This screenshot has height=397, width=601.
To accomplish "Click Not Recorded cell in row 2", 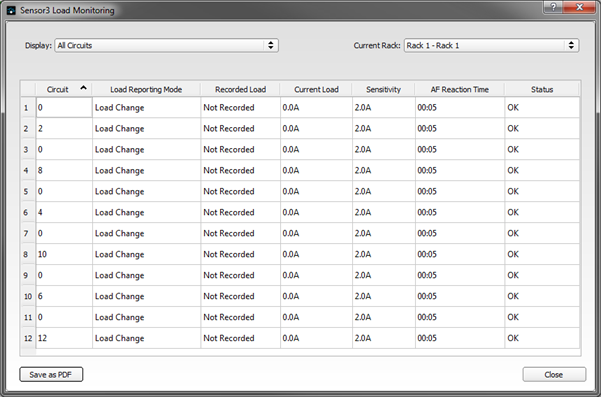I will click(240, 128).
